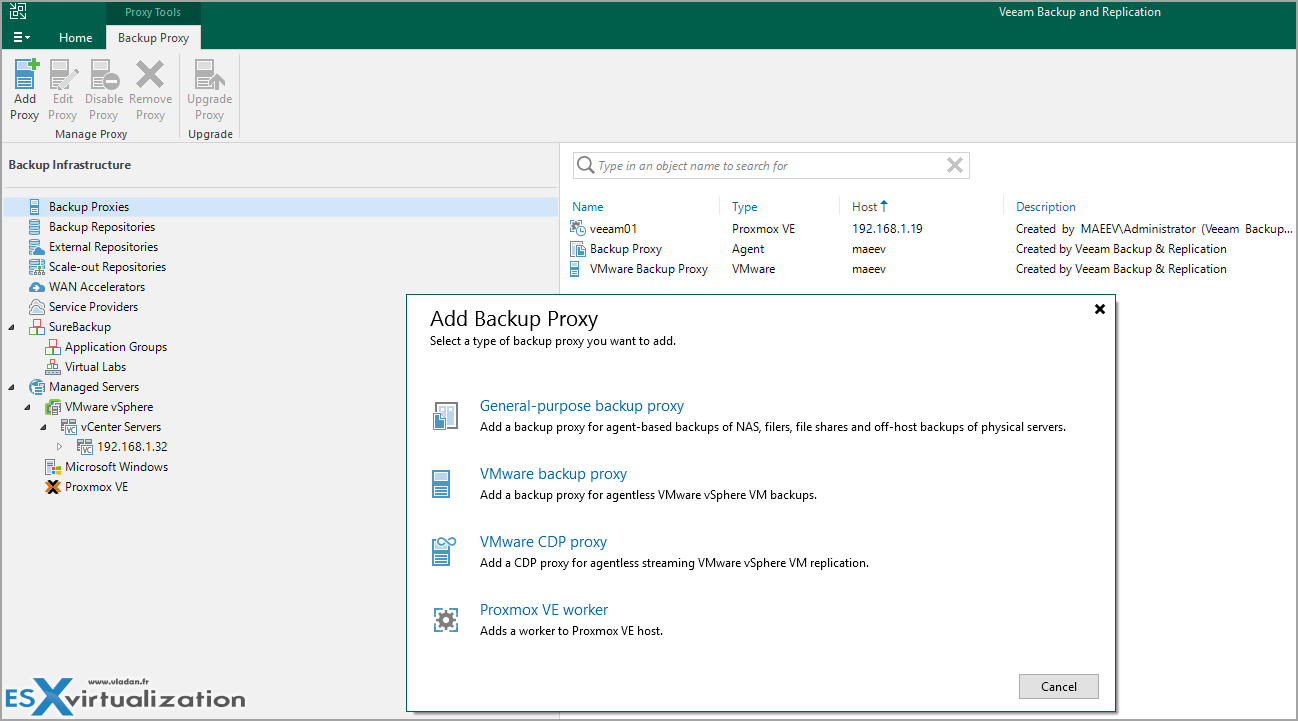
Task: Select the VMware Backup Proxy row
Action: tap(930, 269)
